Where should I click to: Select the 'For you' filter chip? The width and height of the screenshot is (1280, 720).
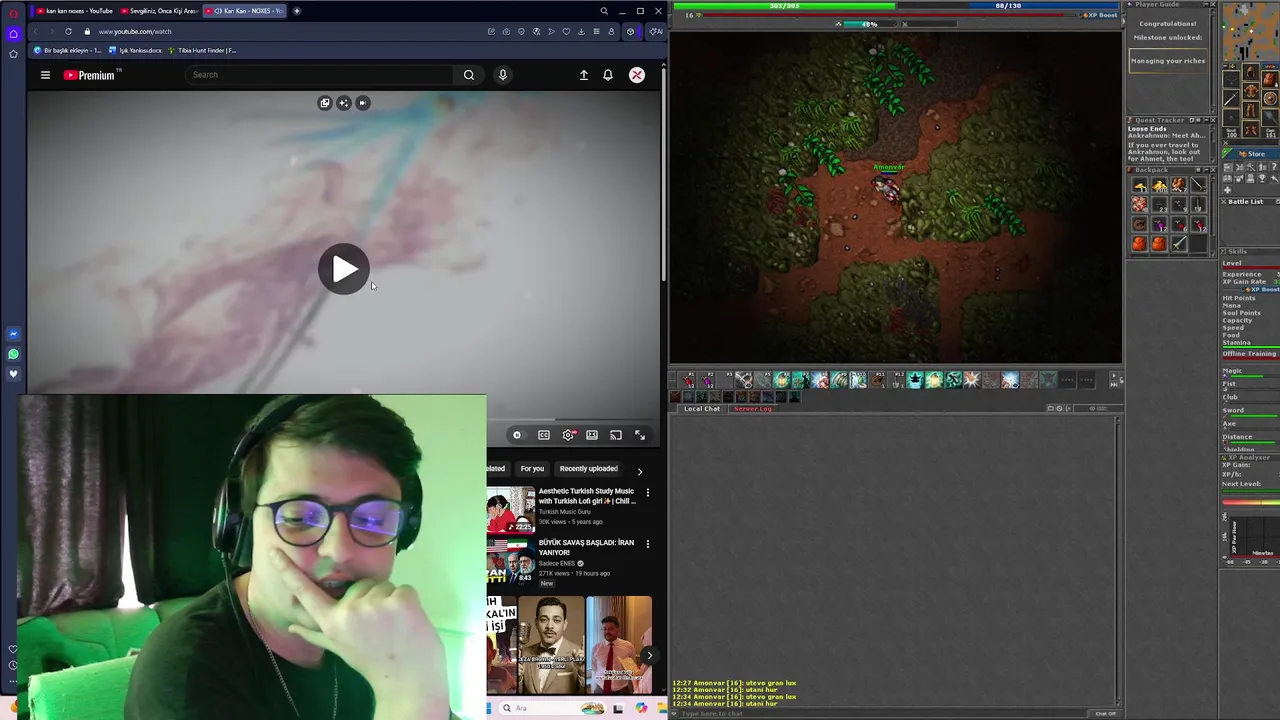pyautogui.click(x=532, y=469)
